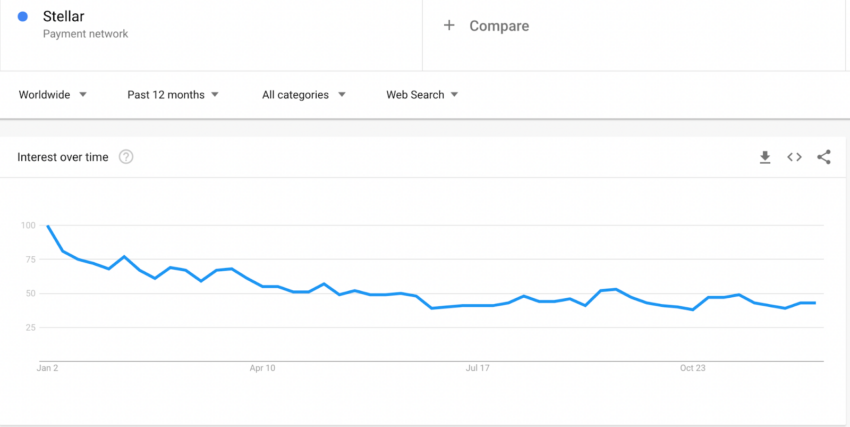Click the blue dot next to Stellar
This screenshot has height=427, width=850.
point(23,17)
